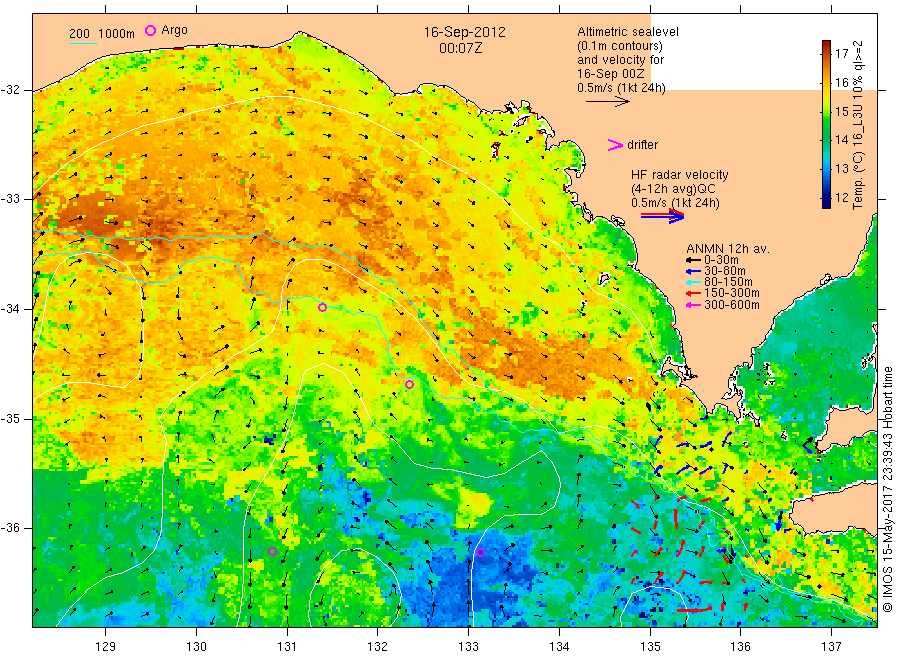
Task: Click the '16-Sep 00Z' legend text
Action: [x=611, y=74]
